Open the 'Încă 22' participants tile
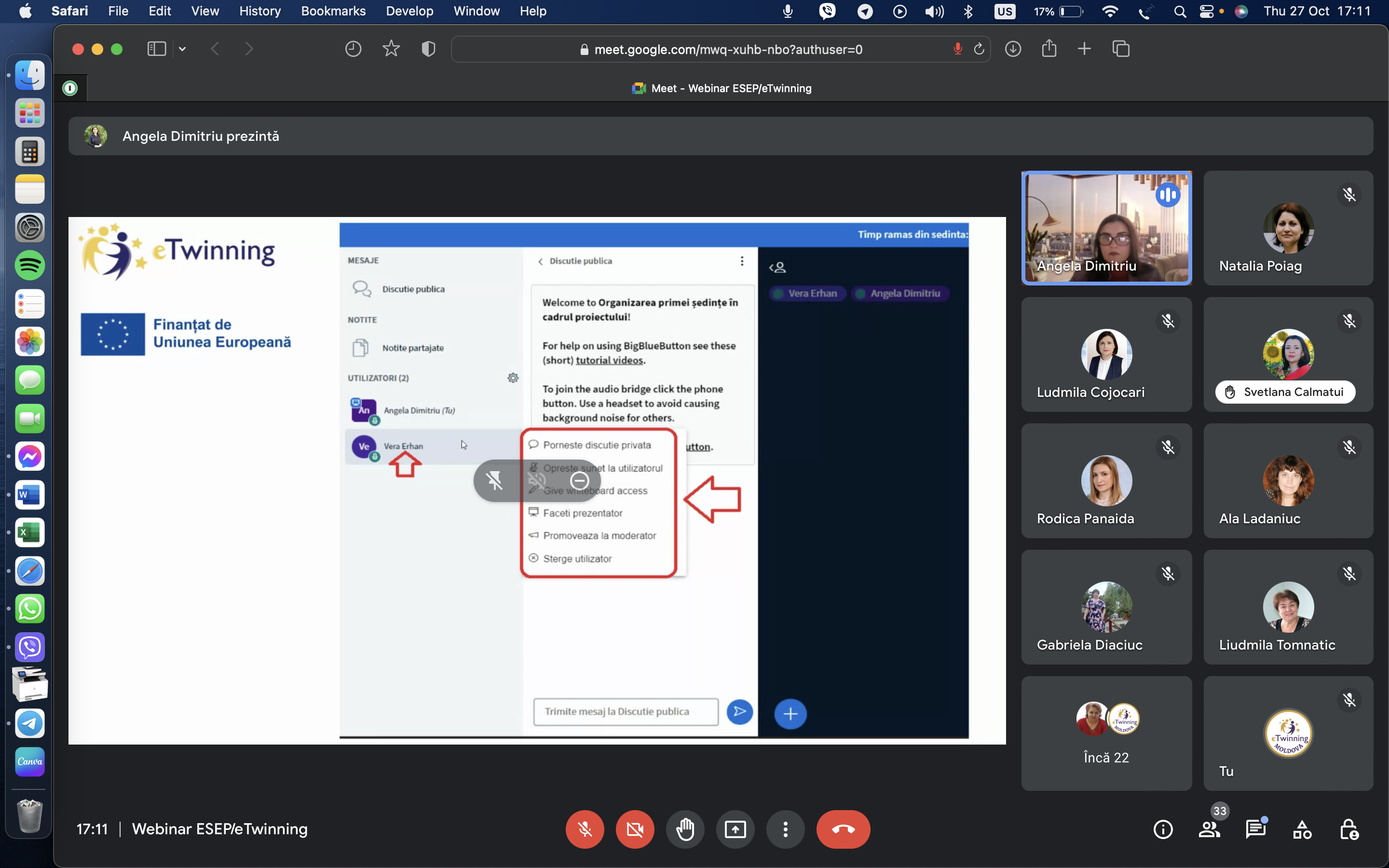This screenshot has height=868, width=1389. 1106,733
